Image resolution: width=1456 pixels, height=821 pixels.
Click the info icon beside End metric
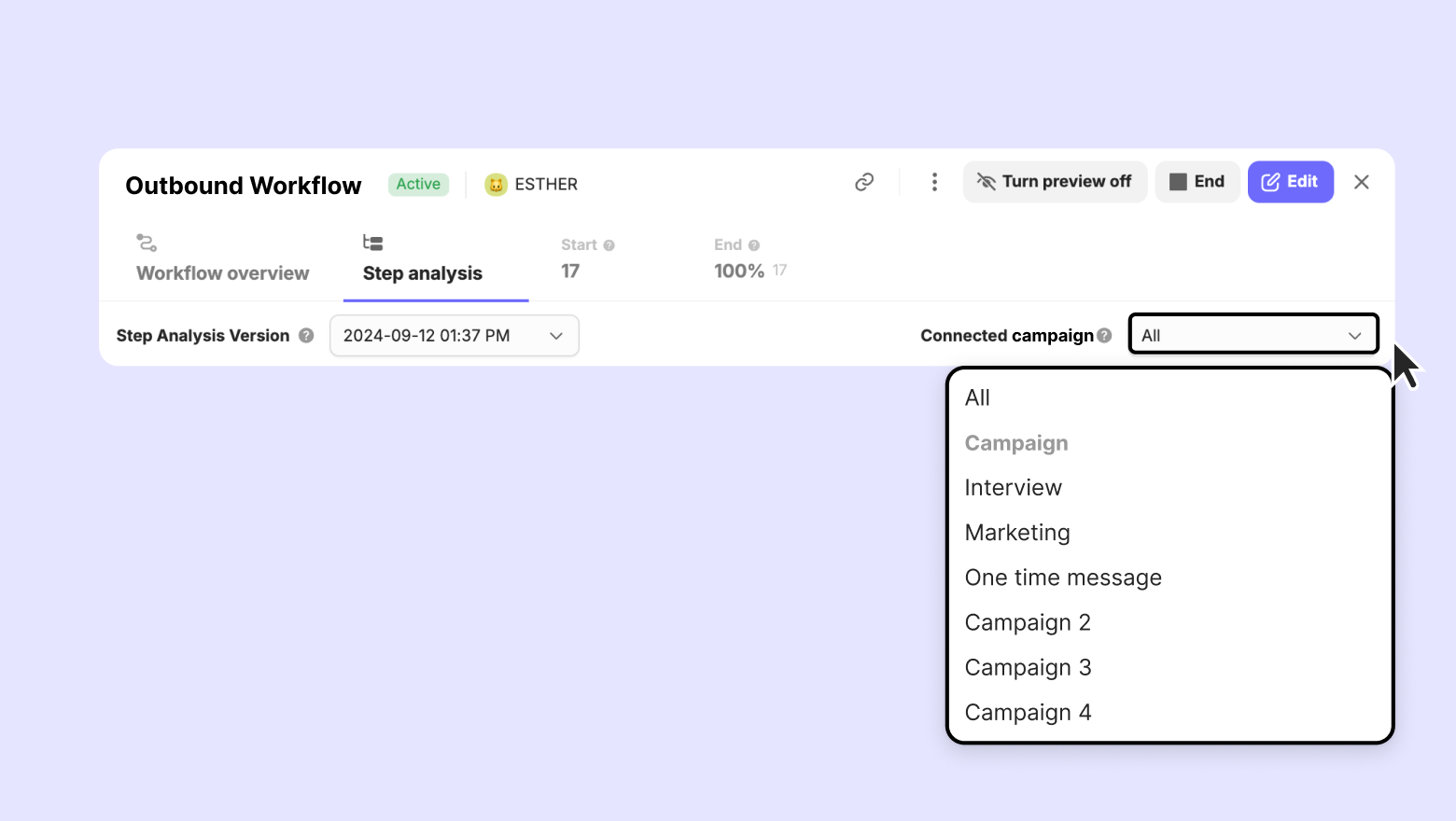[754, 245]
